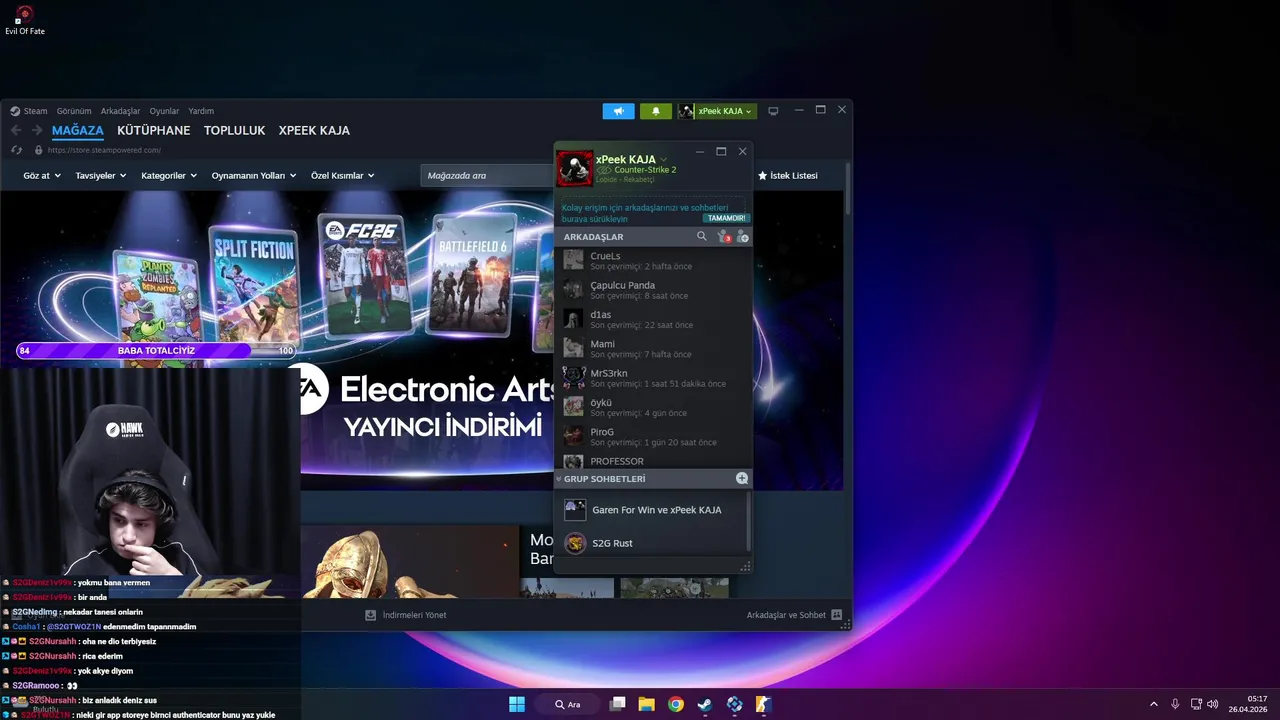
Task: Click the group chats list scrollbar
Action: 748,522
